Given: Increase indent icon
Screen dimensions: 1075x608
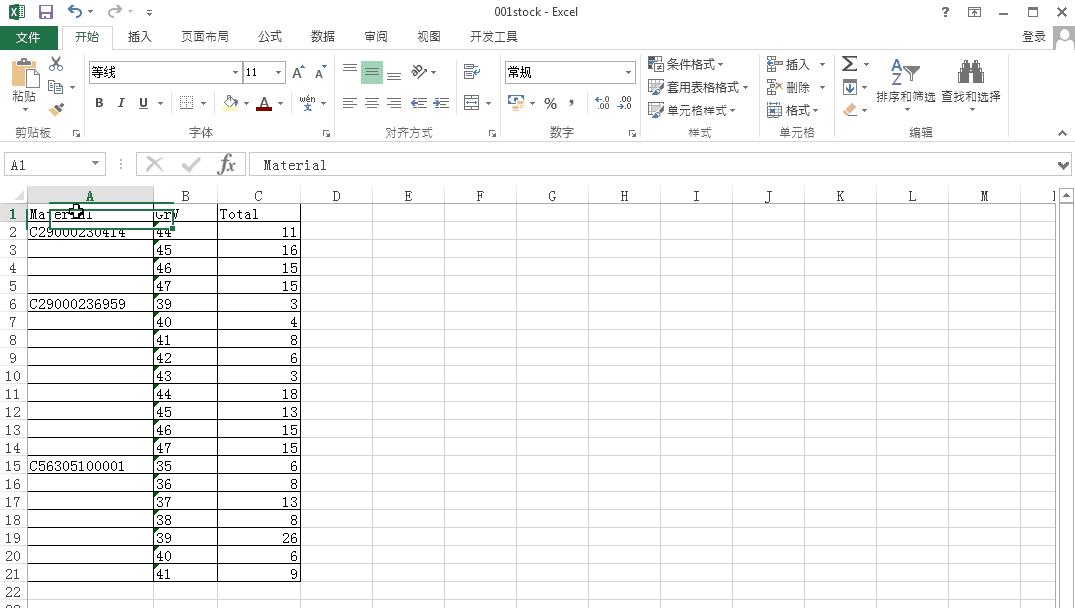Looking at the screenshot, I should (x=441, y=103).
